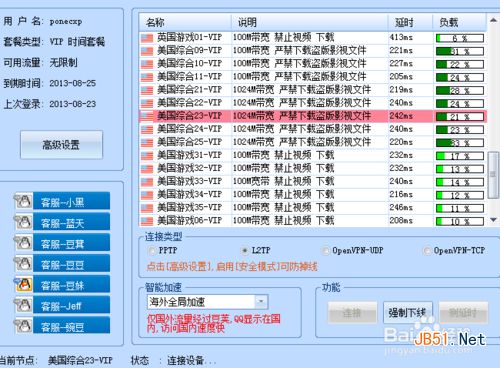Click the 216ms latency value
500x368 pixels.
pos(401,194)
